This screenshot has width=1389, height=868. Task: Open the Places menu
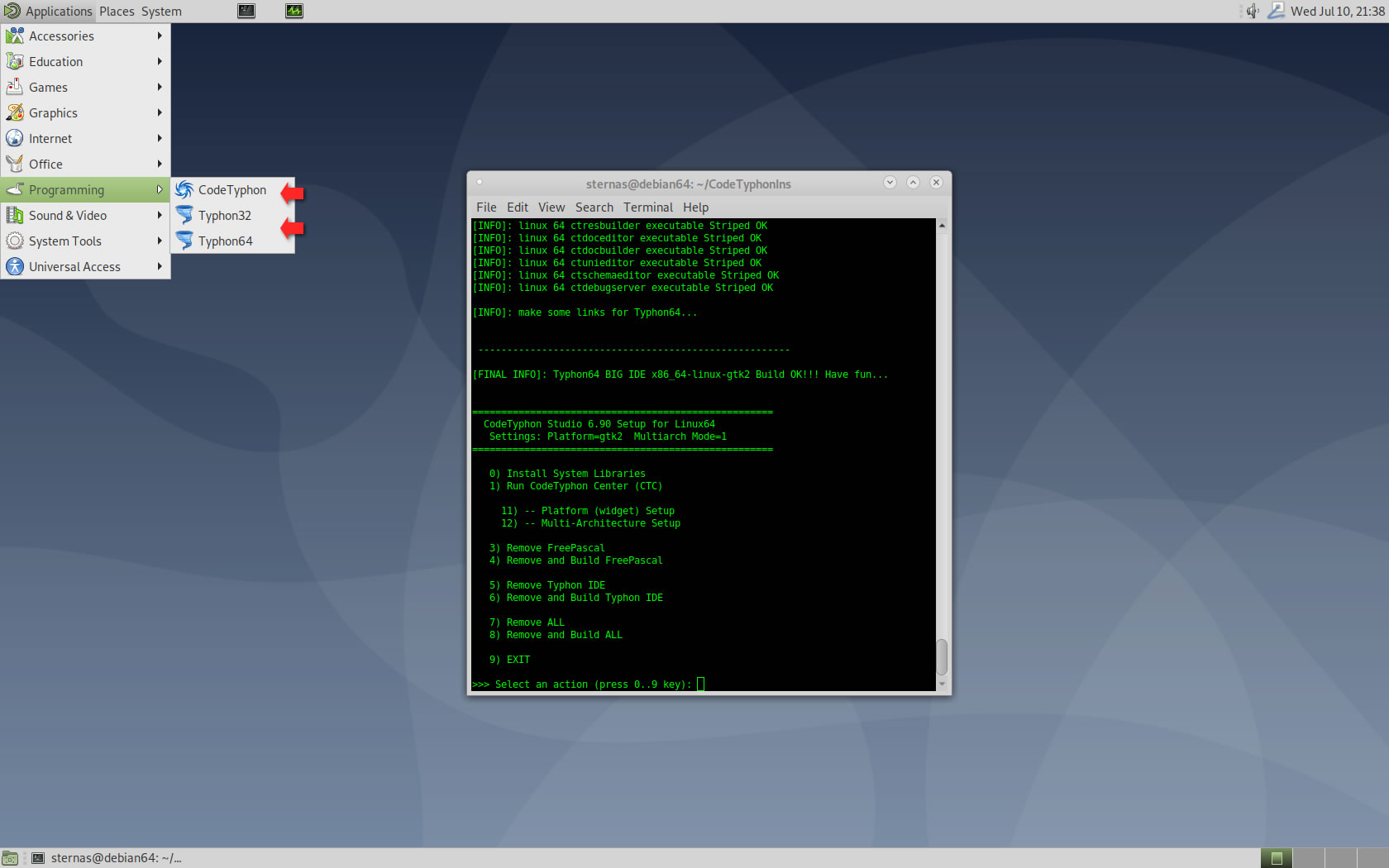point(117,12)
